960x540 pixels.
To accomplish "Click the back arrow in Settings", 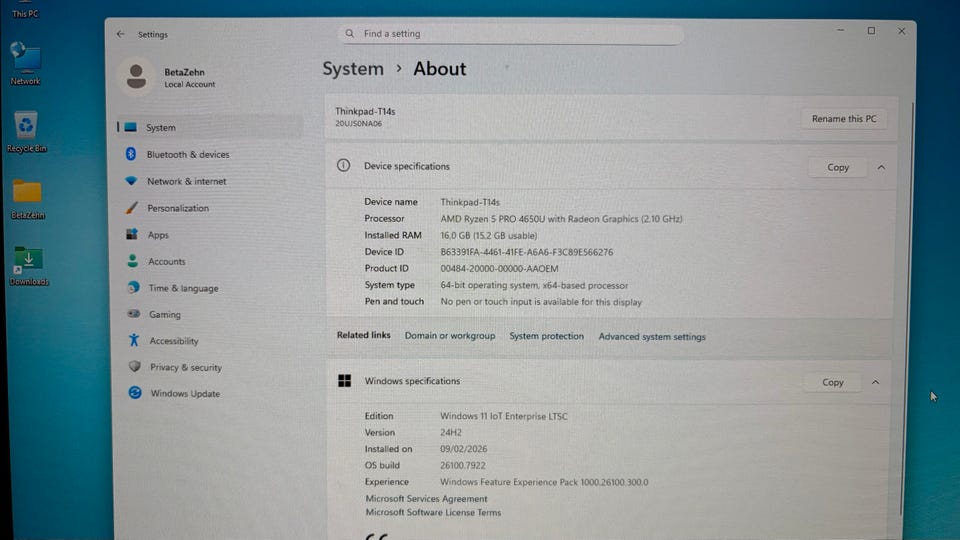I will (121, 34).
